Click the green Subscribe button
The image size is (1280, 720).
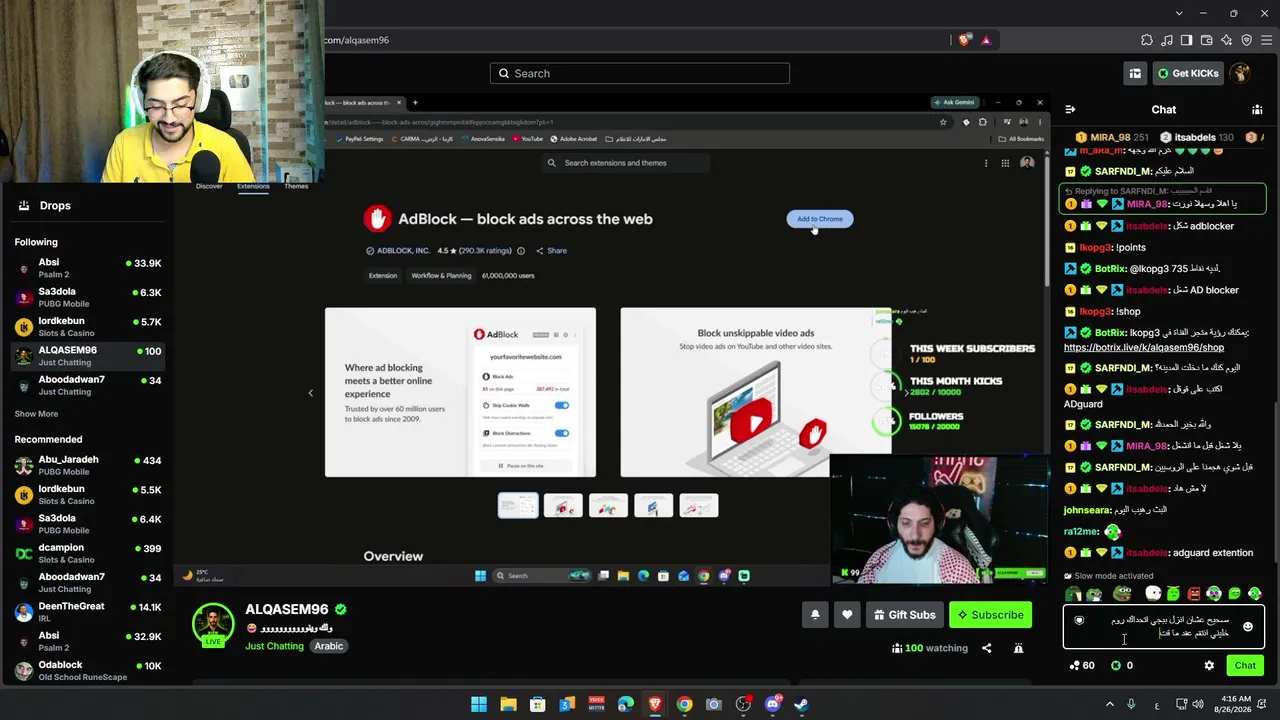coord(990,615)
